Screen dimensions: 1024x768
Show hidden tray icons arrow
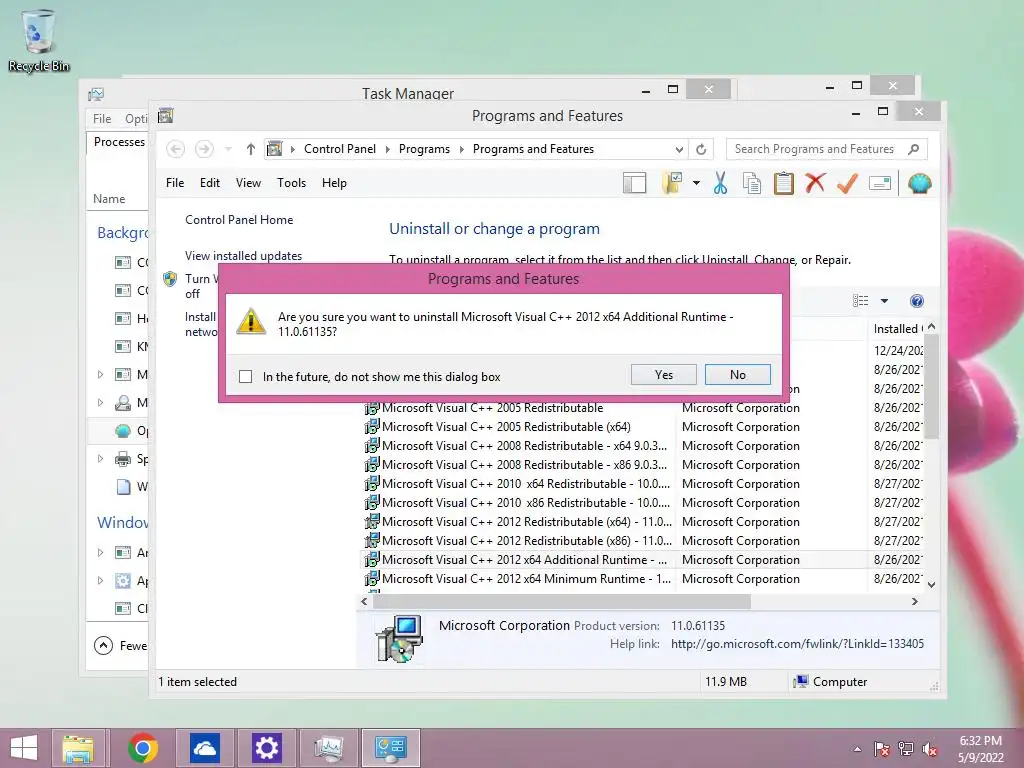click(857, 749)
